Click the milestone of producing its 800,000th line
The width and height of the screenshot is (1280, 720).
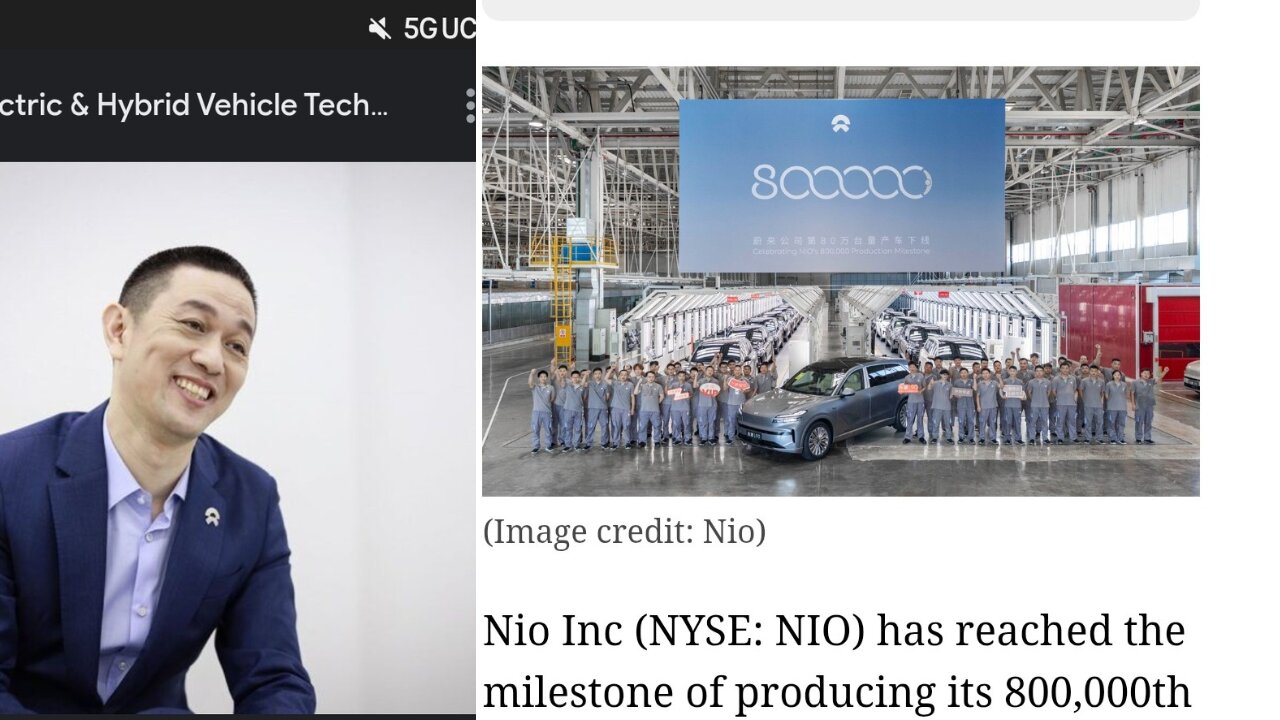pyautogui.click(x=837, y=692)
